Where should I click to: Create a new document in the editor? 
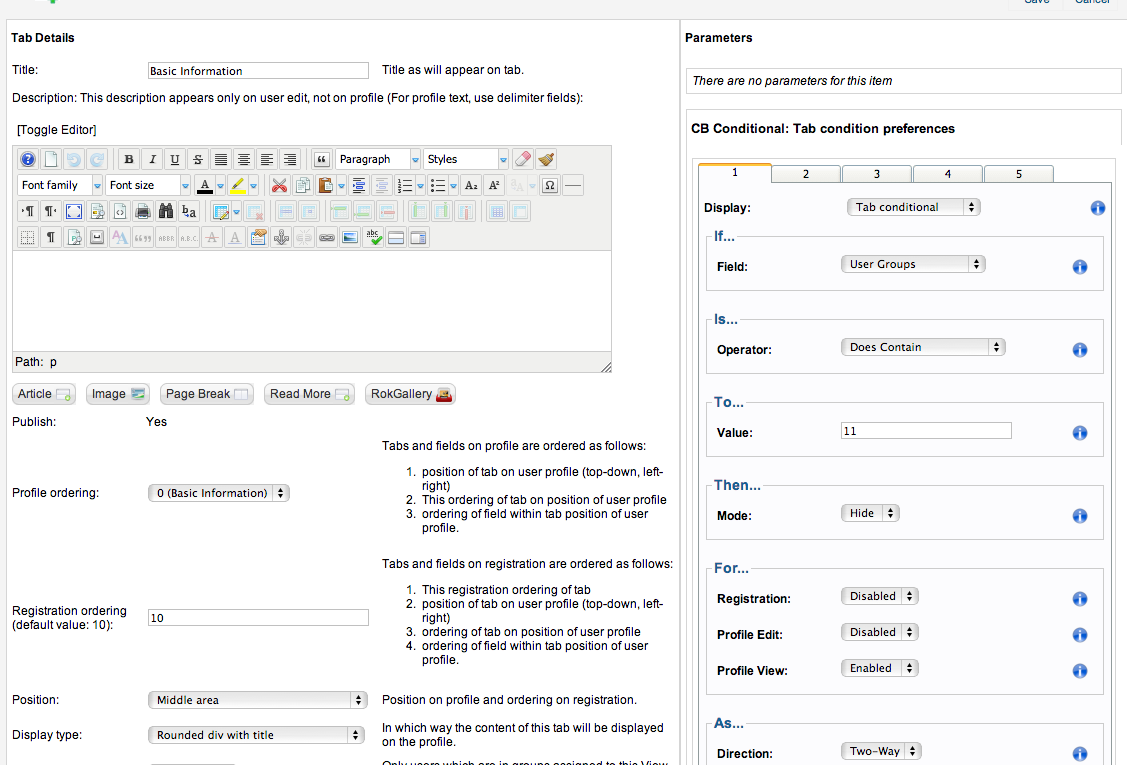pos(50,159)
